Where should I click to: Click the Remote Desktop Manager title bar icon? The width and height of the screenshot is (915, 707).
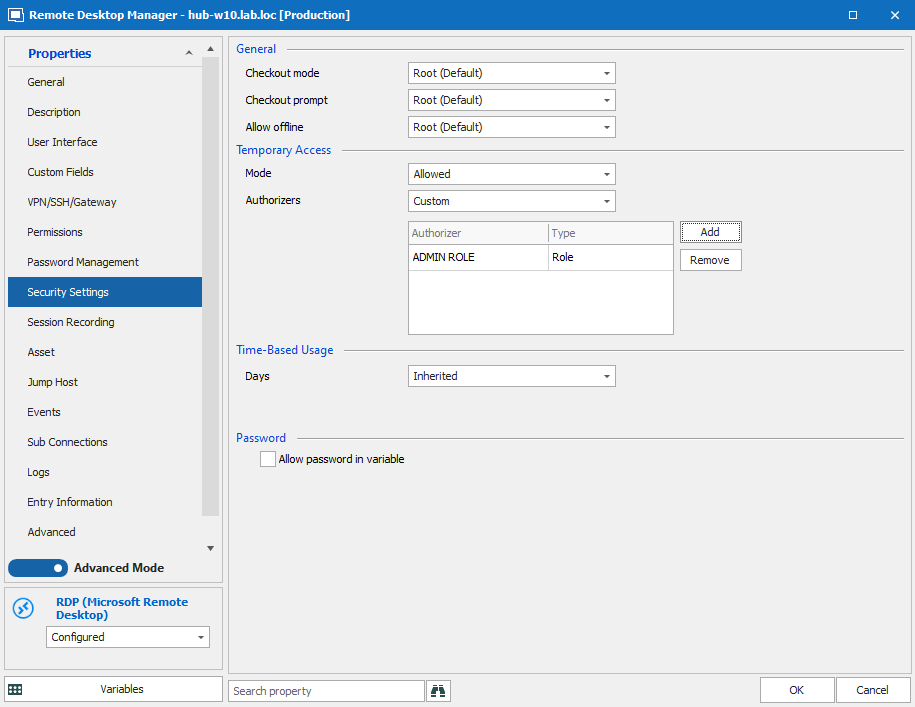pos(15,15)
